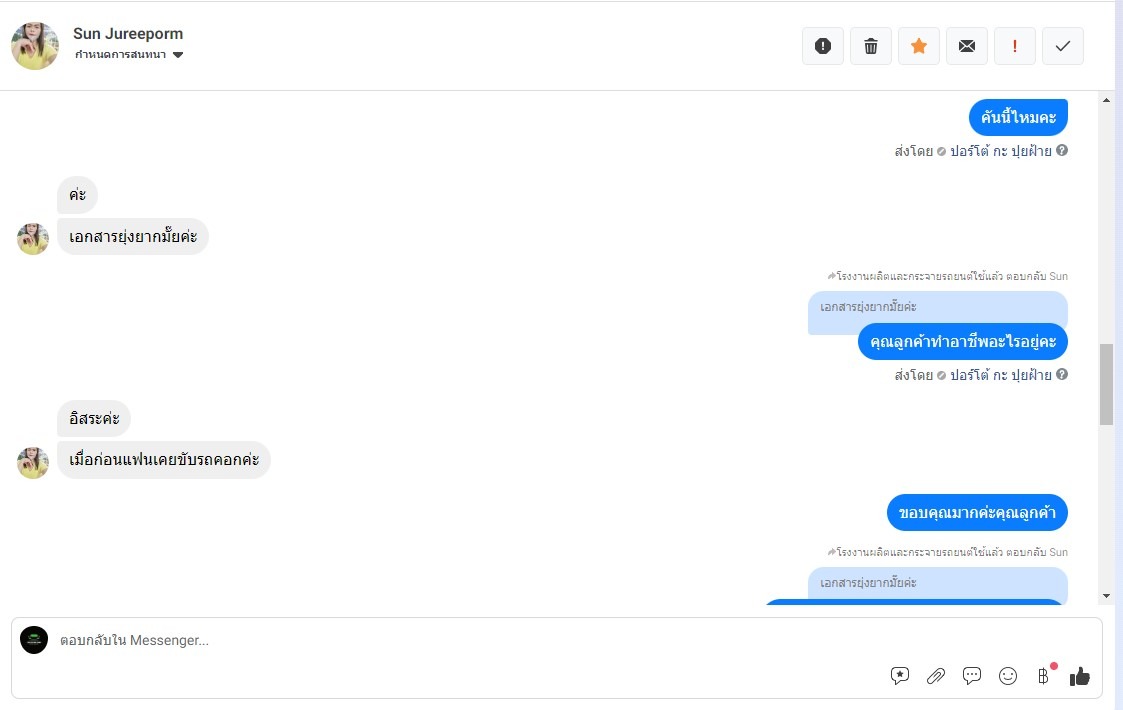
Task: Flag conversation with red exclamation priority icon
Action: tap(1015, 46)
